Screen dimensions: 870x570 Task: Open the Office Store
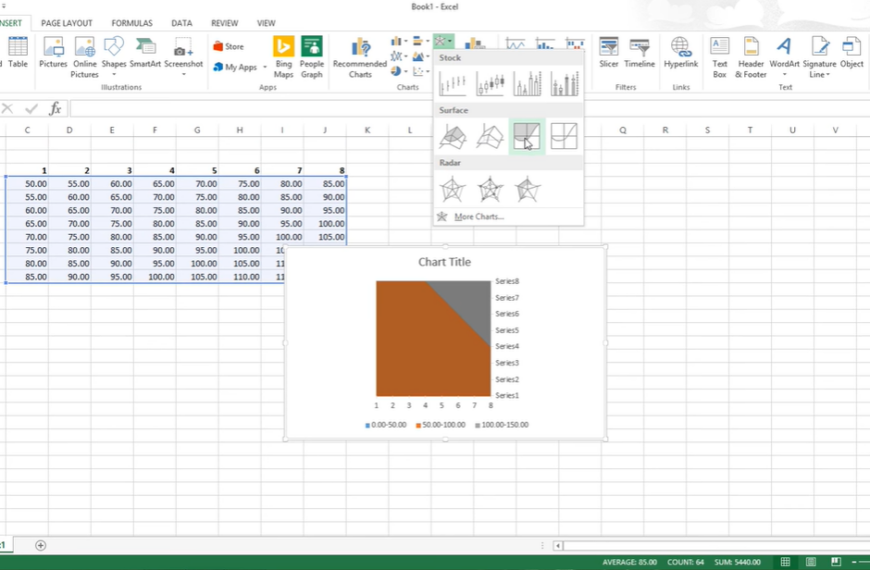click(x=229, y=47)
